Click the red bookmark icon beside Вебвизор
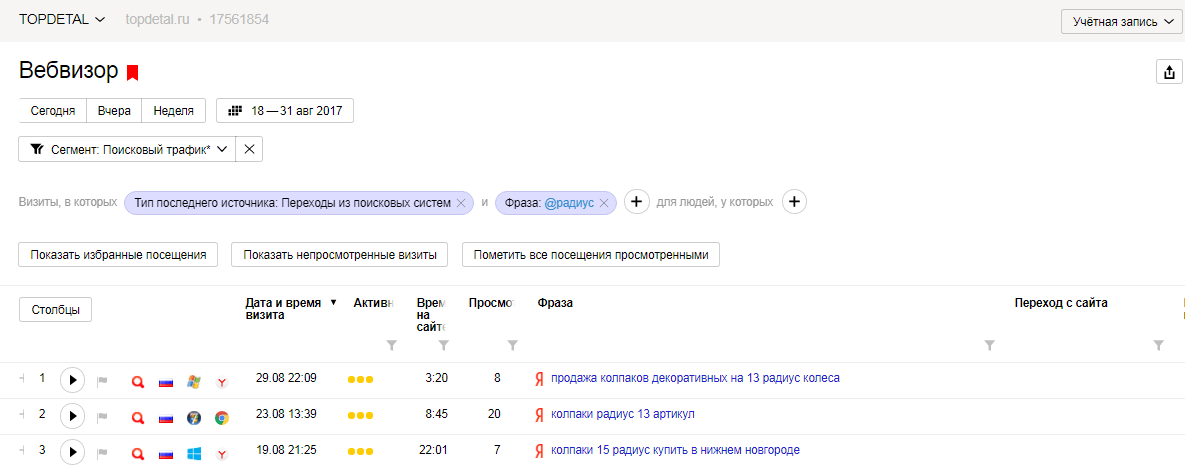 pos(132,72)
